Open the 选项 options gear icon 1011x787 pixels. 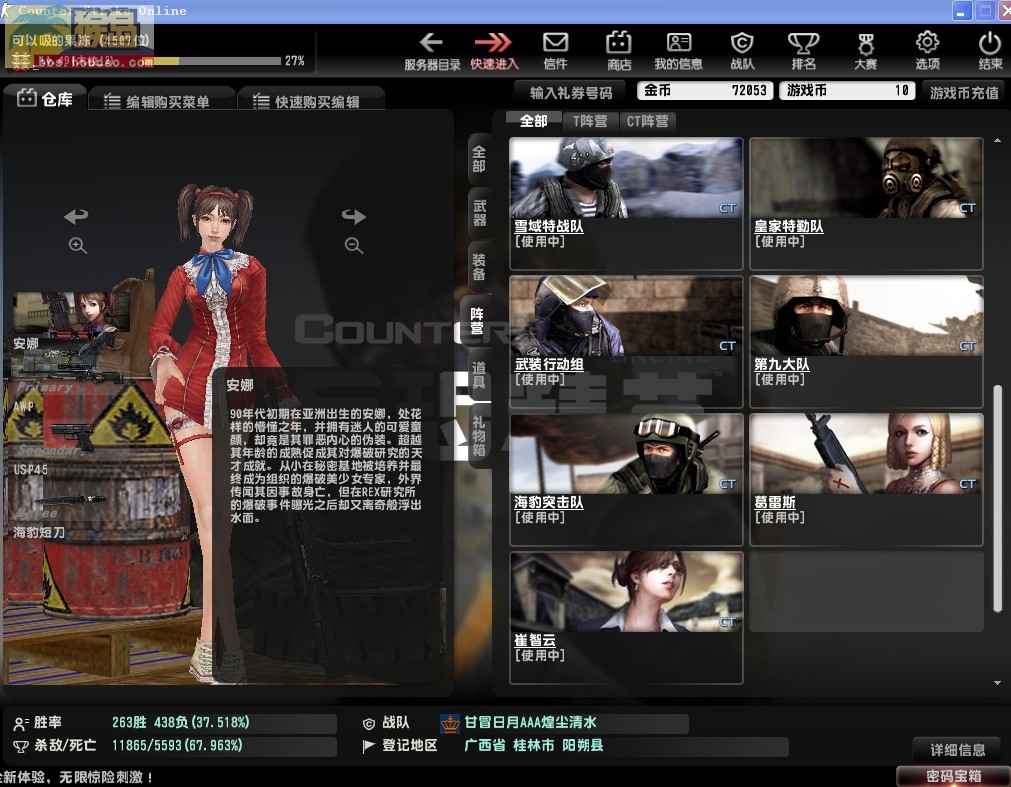coord(927,51)
